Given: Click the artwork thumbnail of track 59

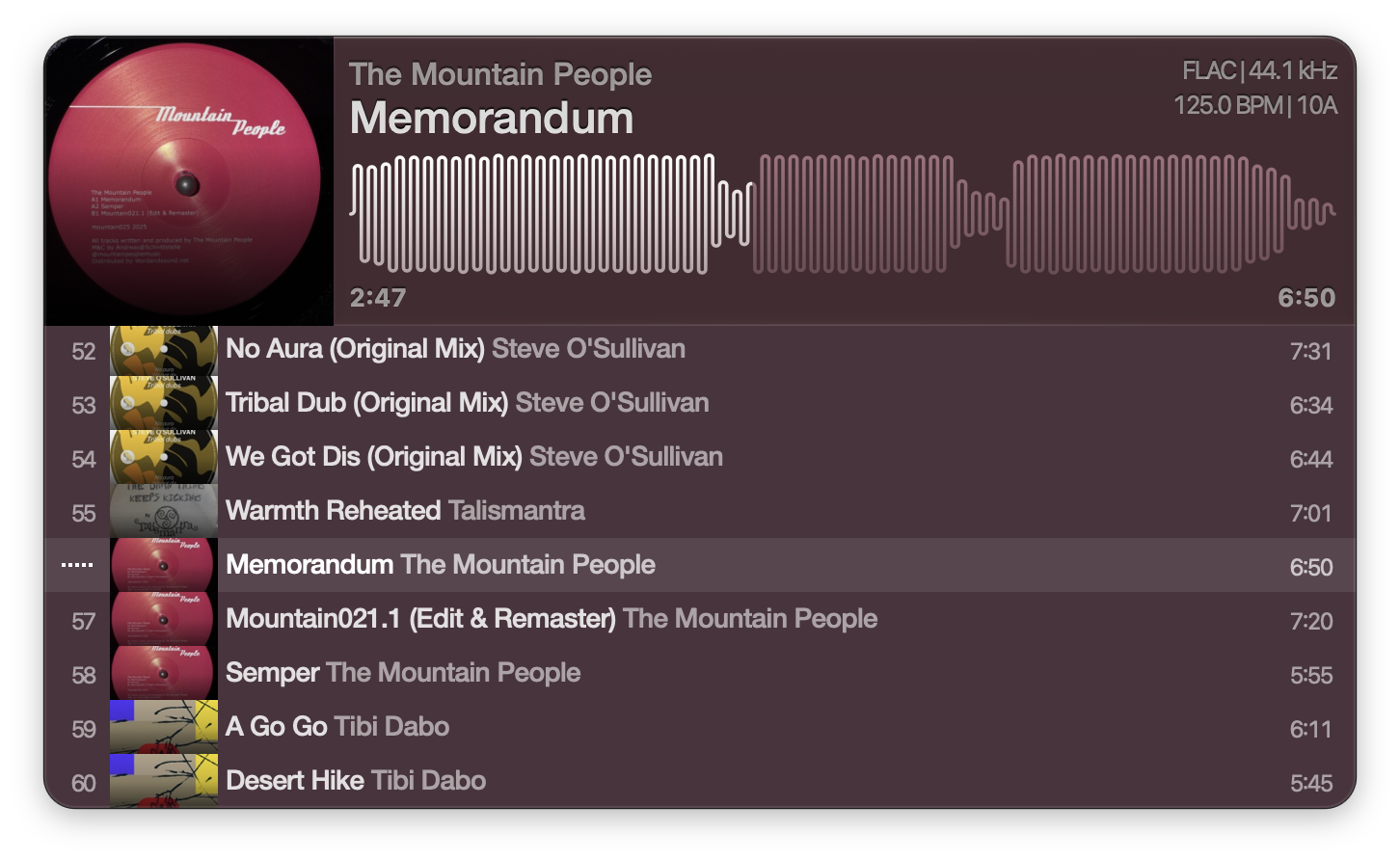Looking at the screenshot, I should click(164, 727).
